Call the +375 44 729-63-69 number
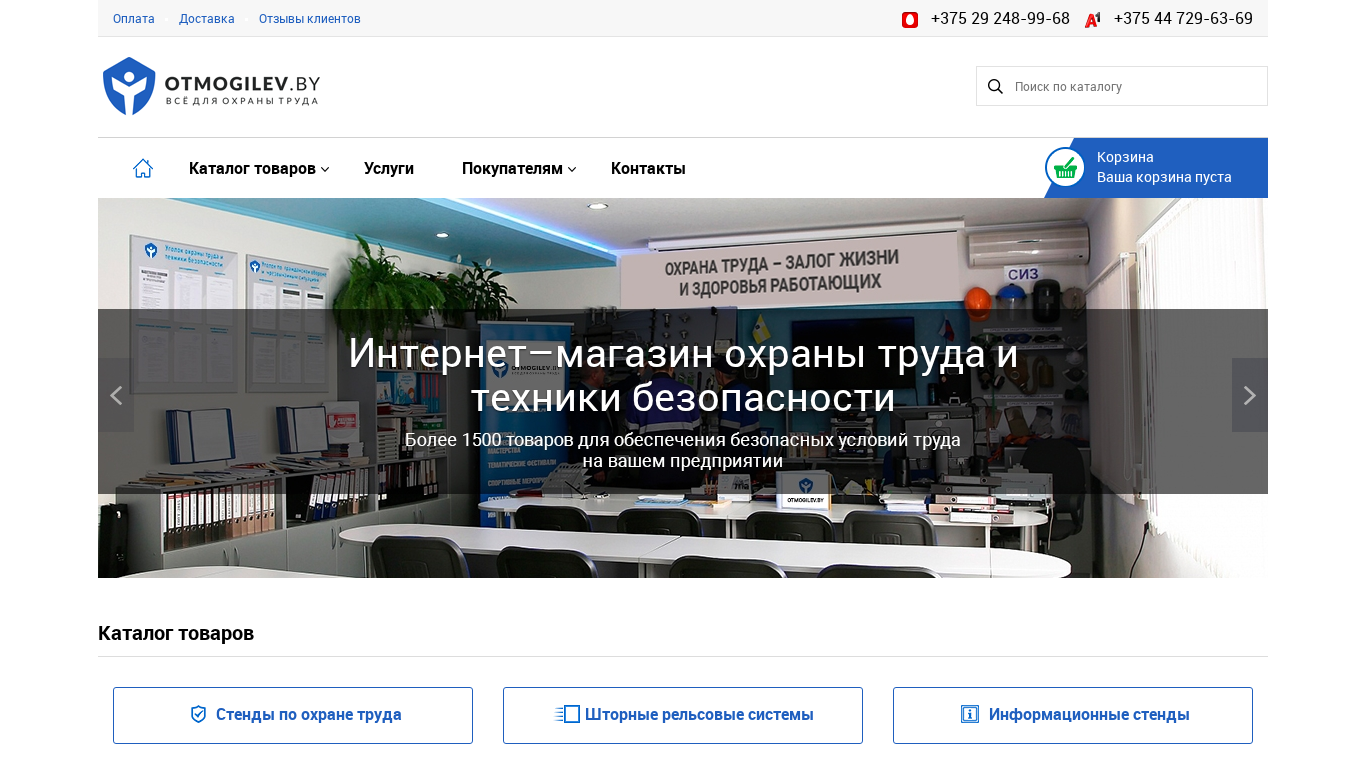This screenshot has width=1366, height=768. pos(1183,19)
